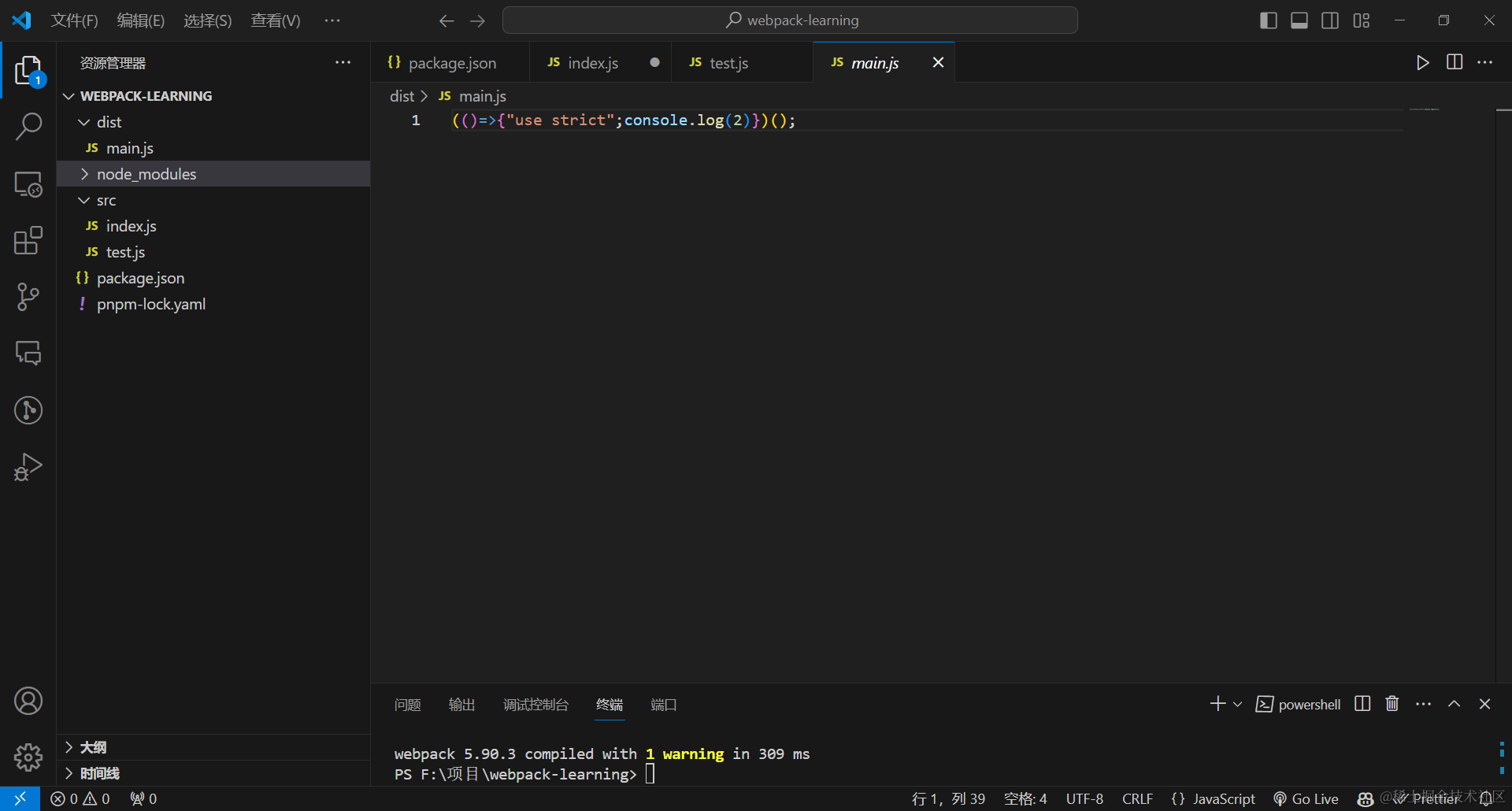Image resolution: width=1512 pixels, height=811 pixels.
Task: Create a new terminal with plus icon
Action: 1217,704
